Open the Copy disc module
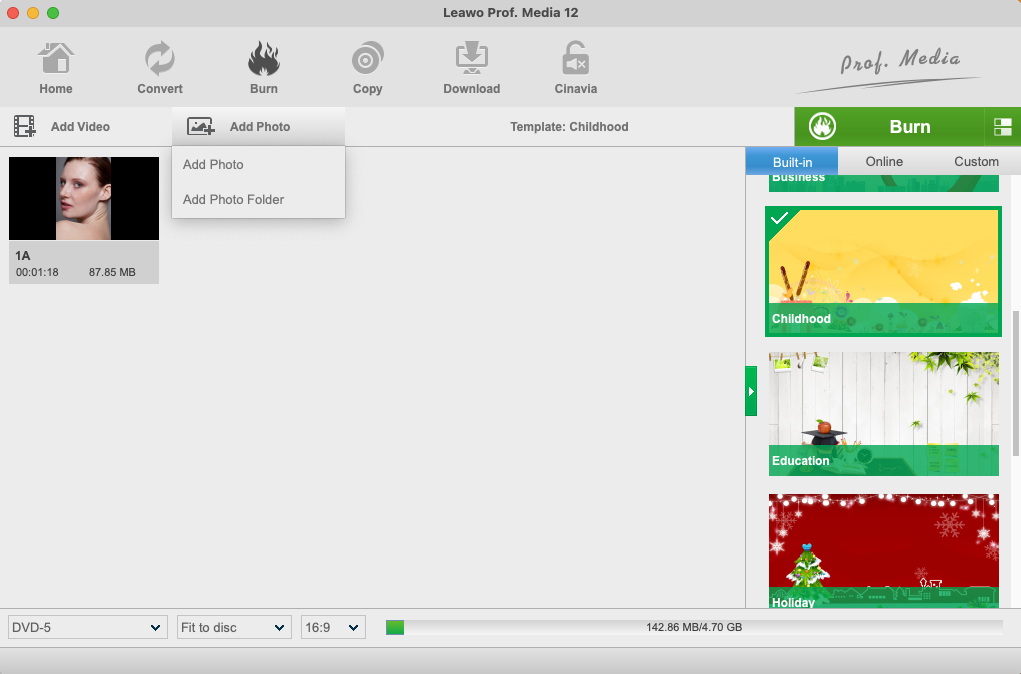Screen dimensions: 1021x674 367,68
